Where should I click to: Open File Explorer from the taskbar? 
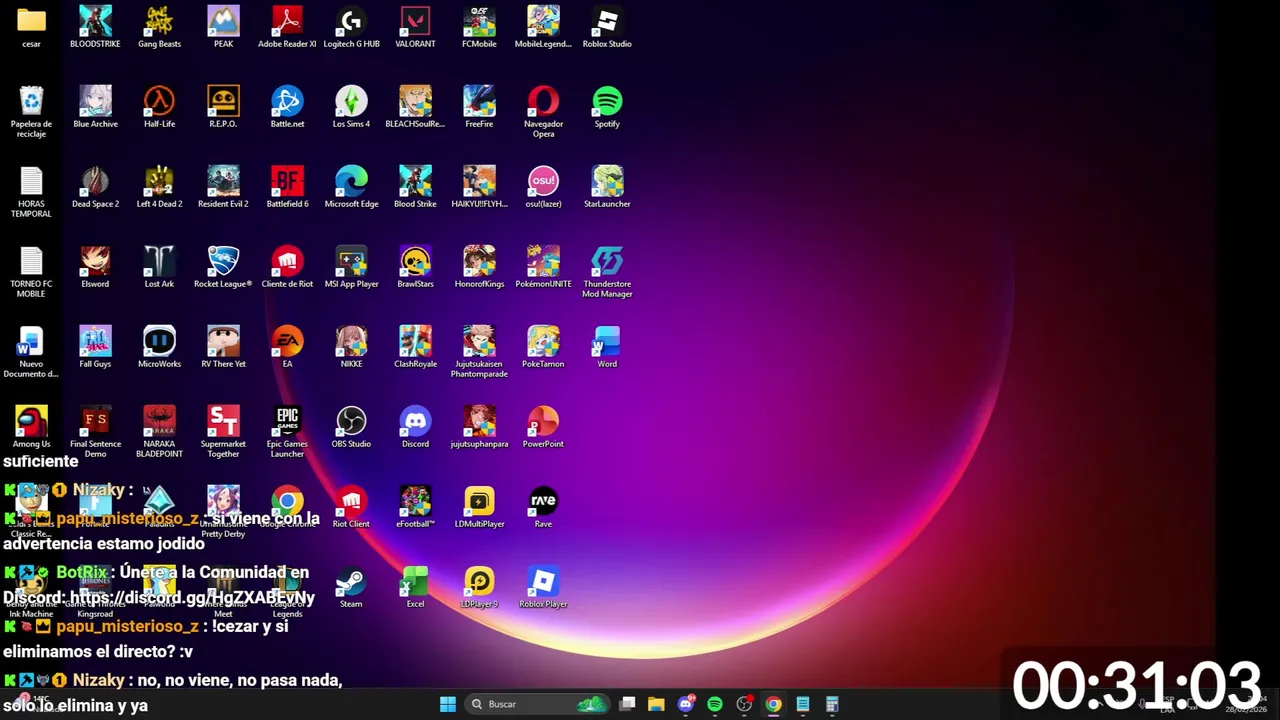pyautogui.click(x=656, y=704)
